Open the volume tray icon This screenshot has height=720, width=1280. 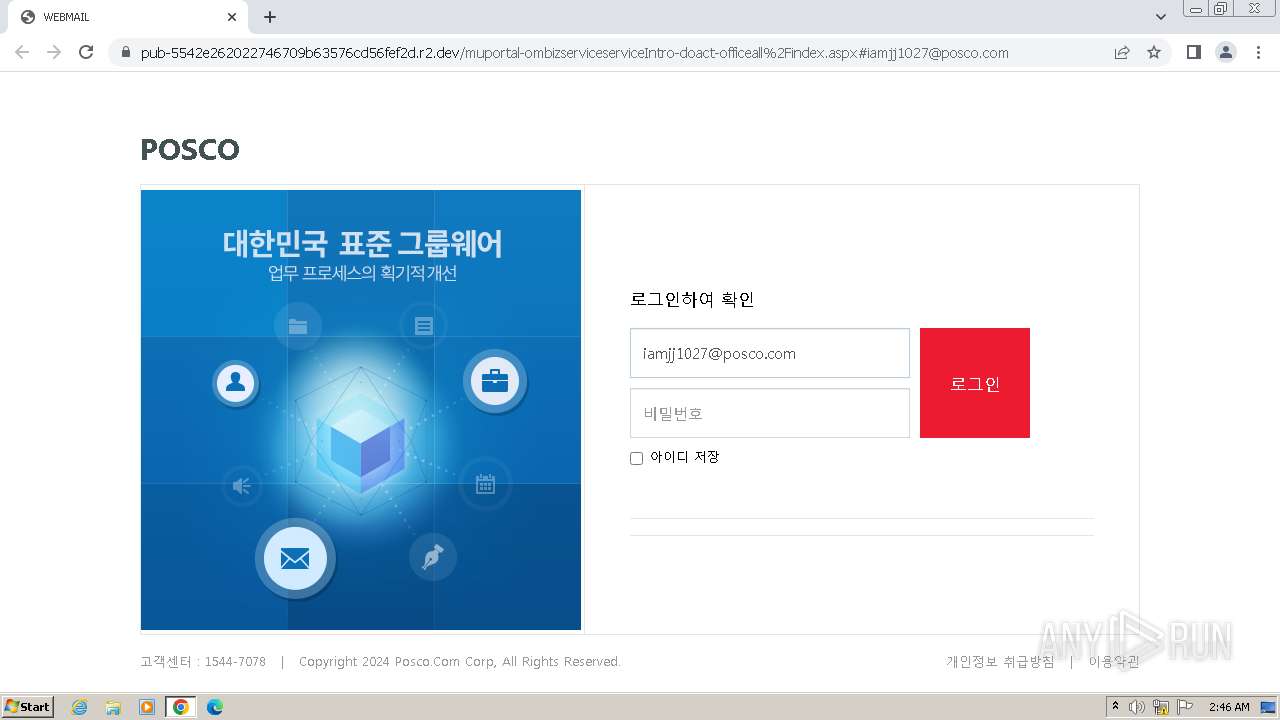coord(1137,707)
